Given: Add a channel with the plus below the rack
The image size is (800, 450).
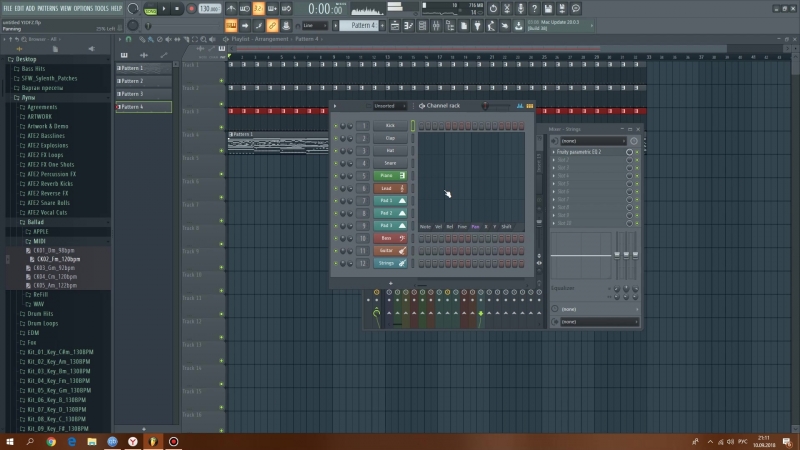Looking at the screenshot, I should pos(391,283).
